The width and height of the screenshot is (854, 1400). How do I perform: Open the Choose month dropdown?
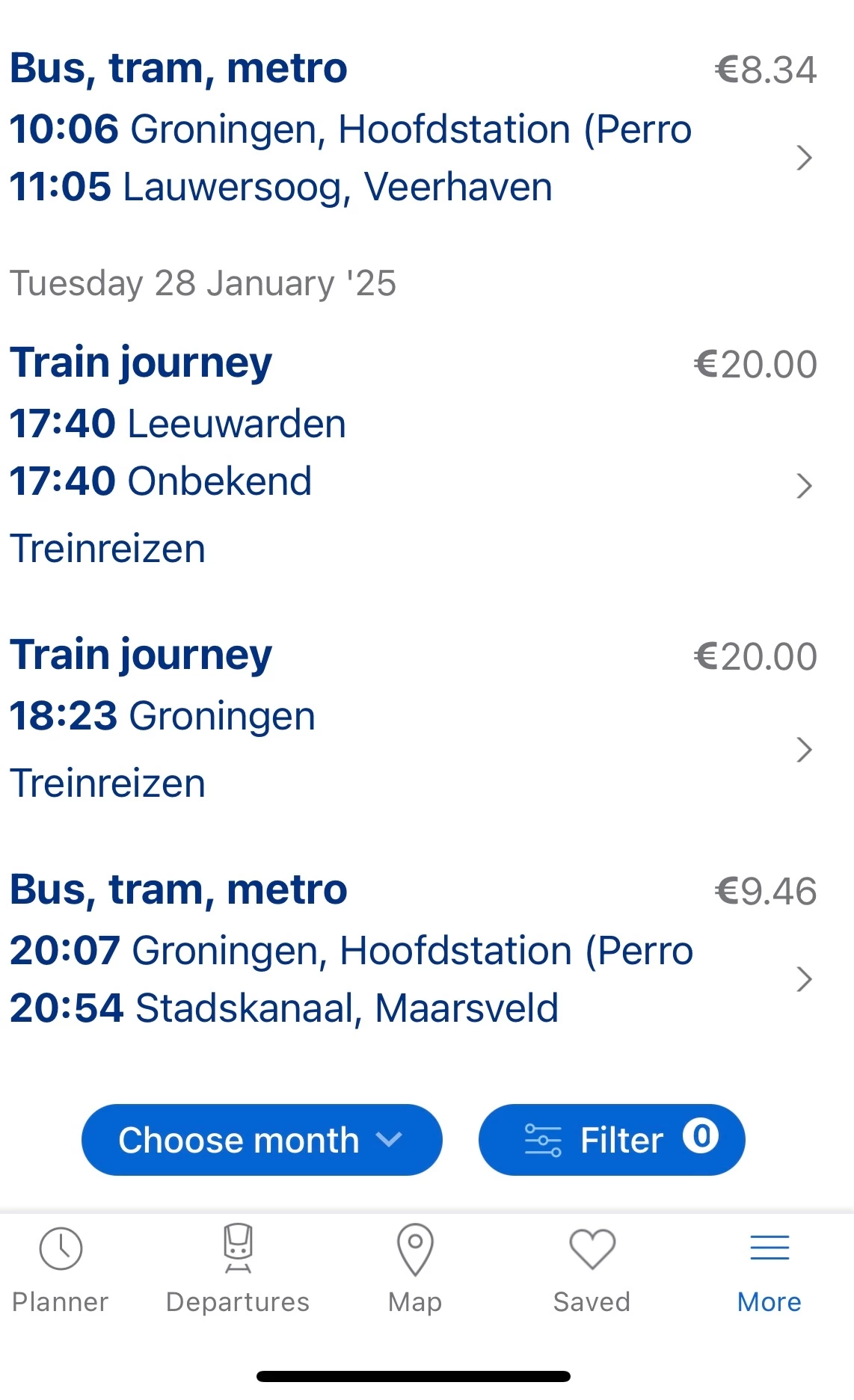coord(262,1140)
